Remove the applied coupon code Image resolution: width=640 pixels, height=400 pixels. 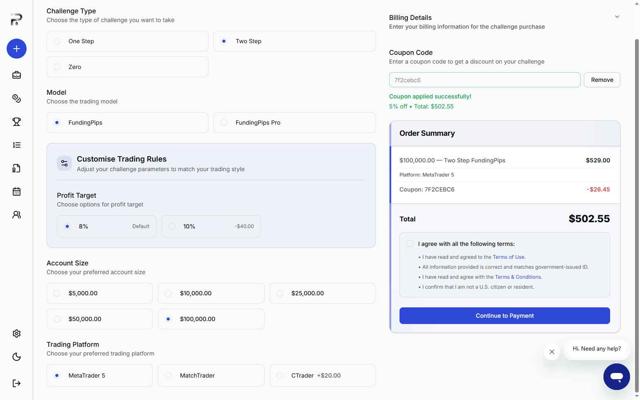tap(602, 80)
